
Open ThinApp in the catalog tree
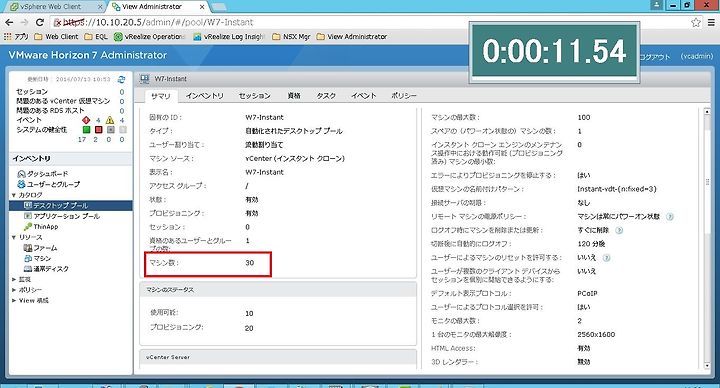coord(41,226)
